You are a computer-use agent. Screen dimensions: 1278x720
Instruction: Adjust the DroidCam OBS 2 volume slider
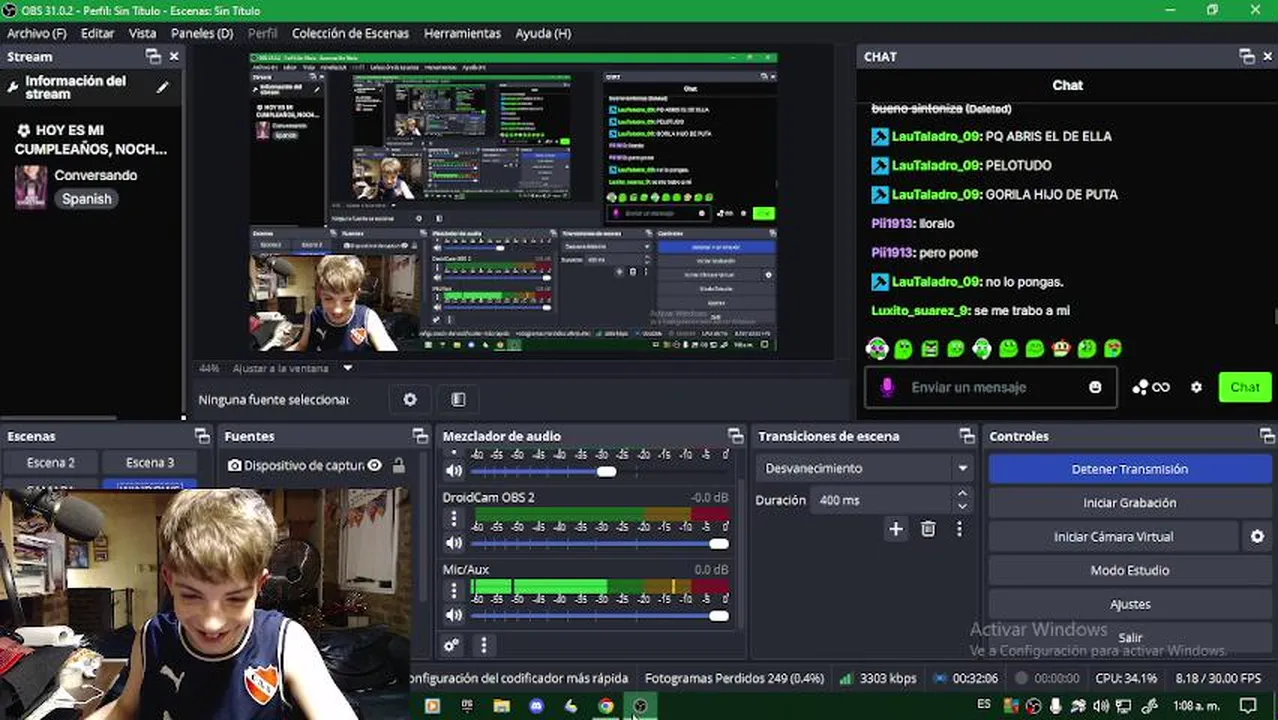599,543
